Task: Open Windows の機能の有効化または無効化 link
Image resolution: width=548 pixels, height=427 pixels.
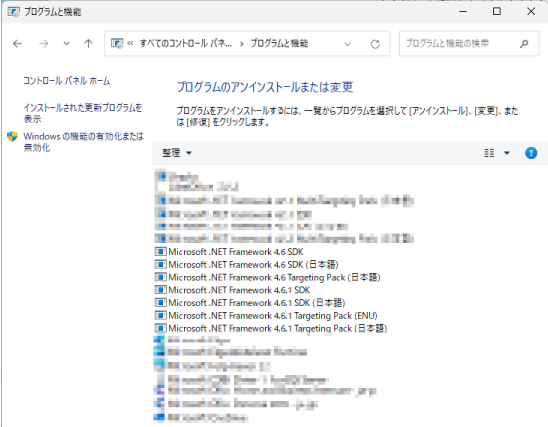Action: point(84,142)
